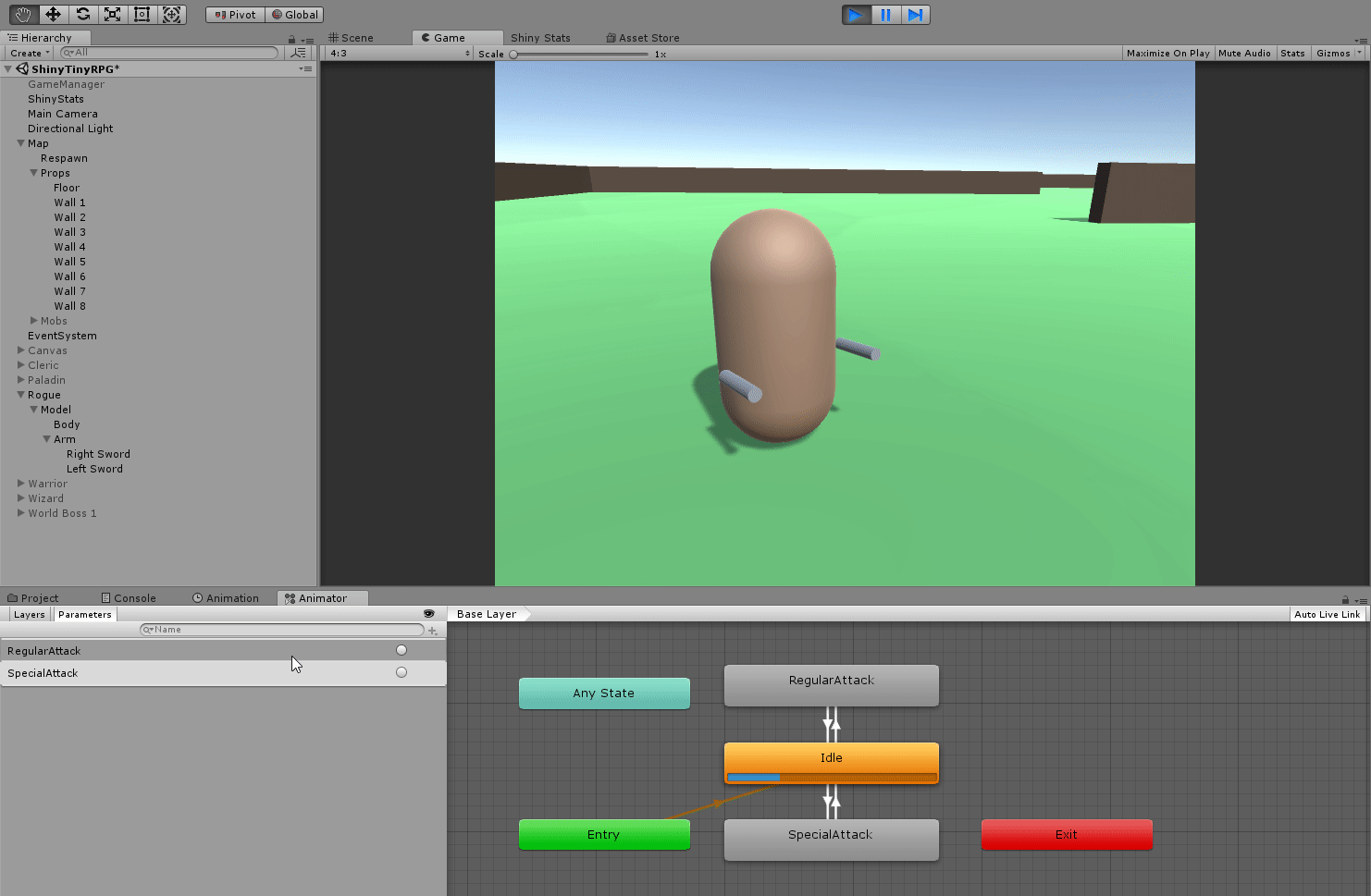This screenshot has height=896, width=1371.
Task: Open the 4:3 aspect ratio dropdown
Action: click(398, 54)
